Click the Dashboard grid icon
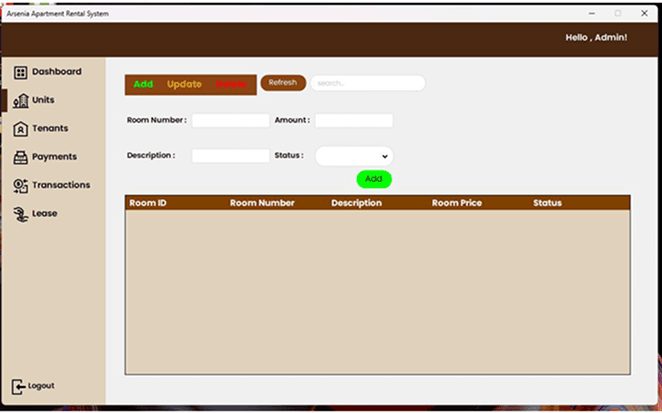The width and height of the screenshot is (662, 413). point(20,73)
